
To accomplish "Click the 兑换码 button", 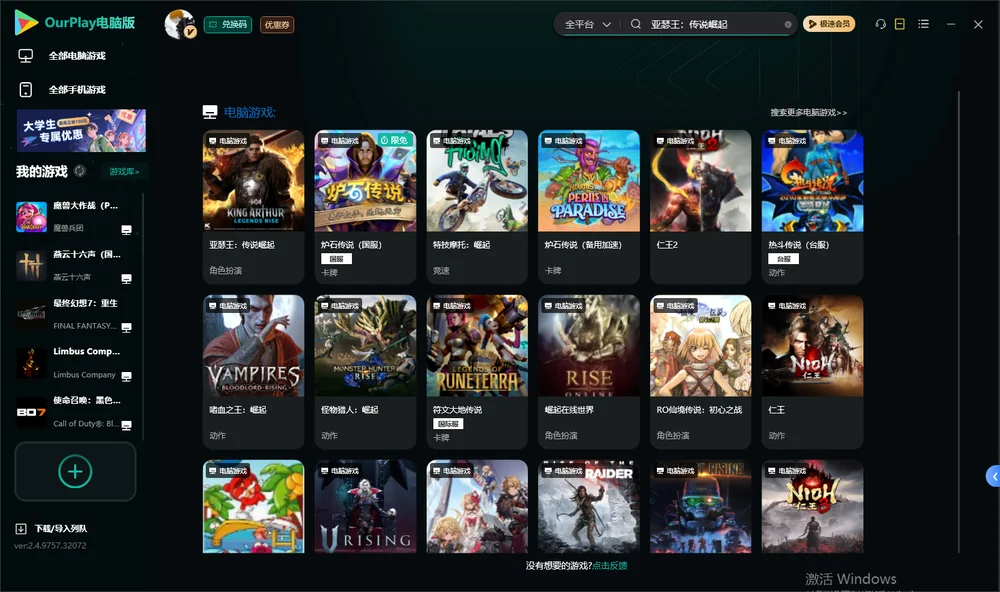I will click(228, 24).
